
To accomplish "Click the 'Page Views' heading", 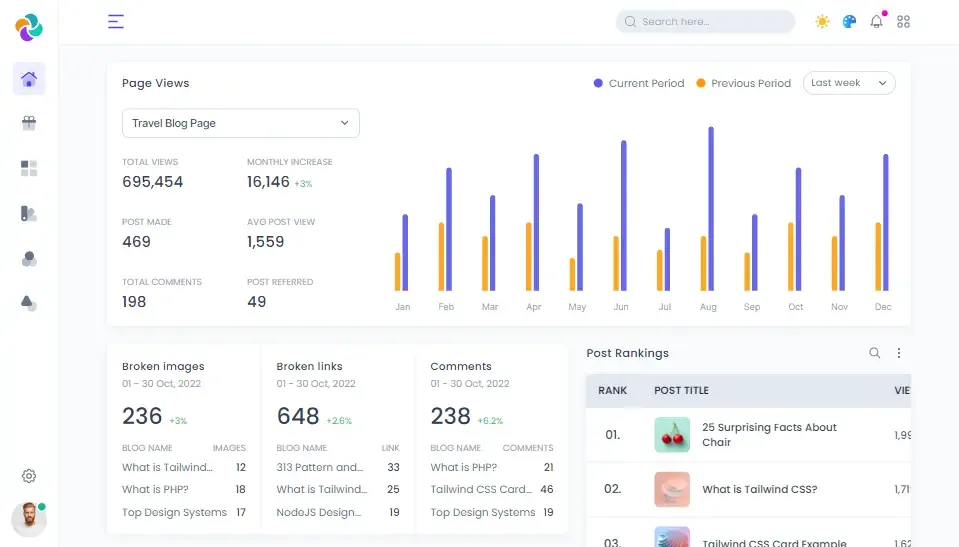I will click(x=155, y=83).
